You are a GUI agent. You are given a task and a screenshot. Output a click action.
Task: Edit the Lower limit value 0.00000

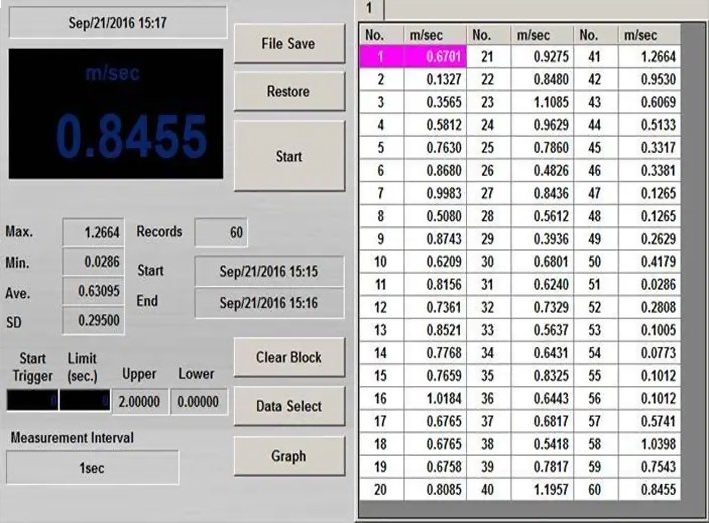coord(198,401)
